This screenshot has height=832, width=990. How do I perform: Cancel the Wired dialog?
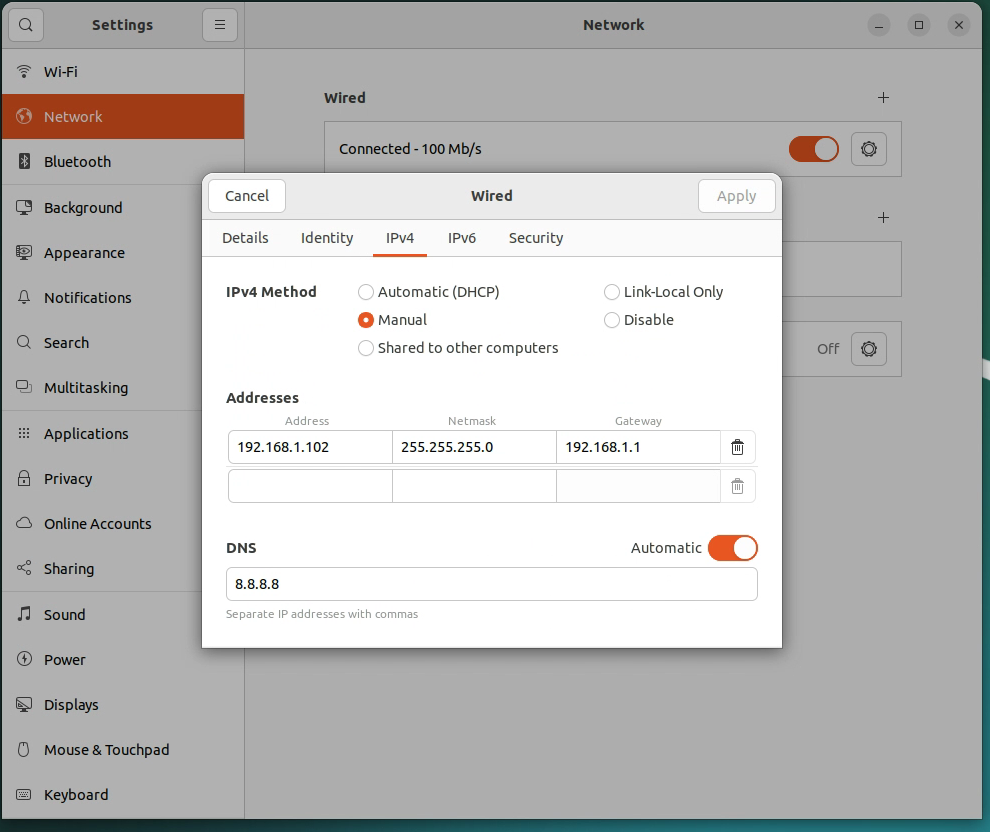coord(246,196)
